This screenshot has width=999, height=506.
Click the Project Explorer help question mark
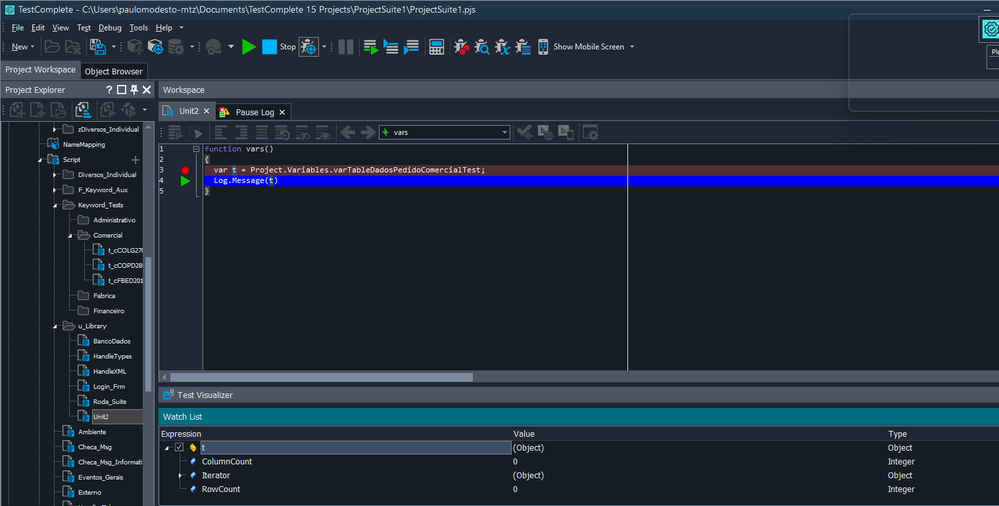coord(109,90)
